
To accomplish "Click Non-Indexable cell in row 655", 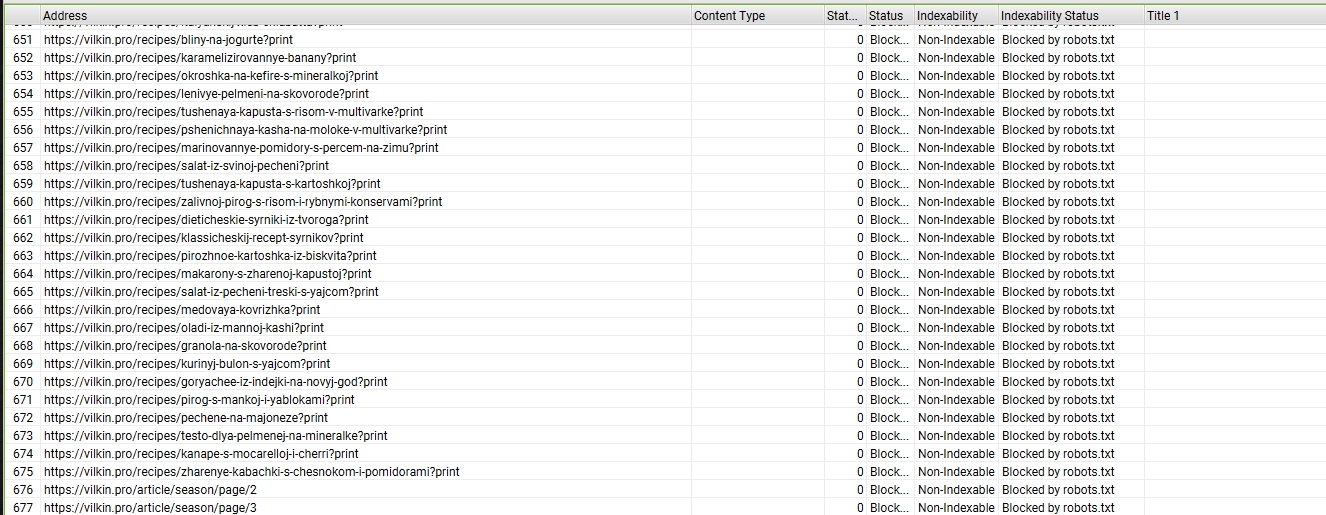I will click(956, 112).
